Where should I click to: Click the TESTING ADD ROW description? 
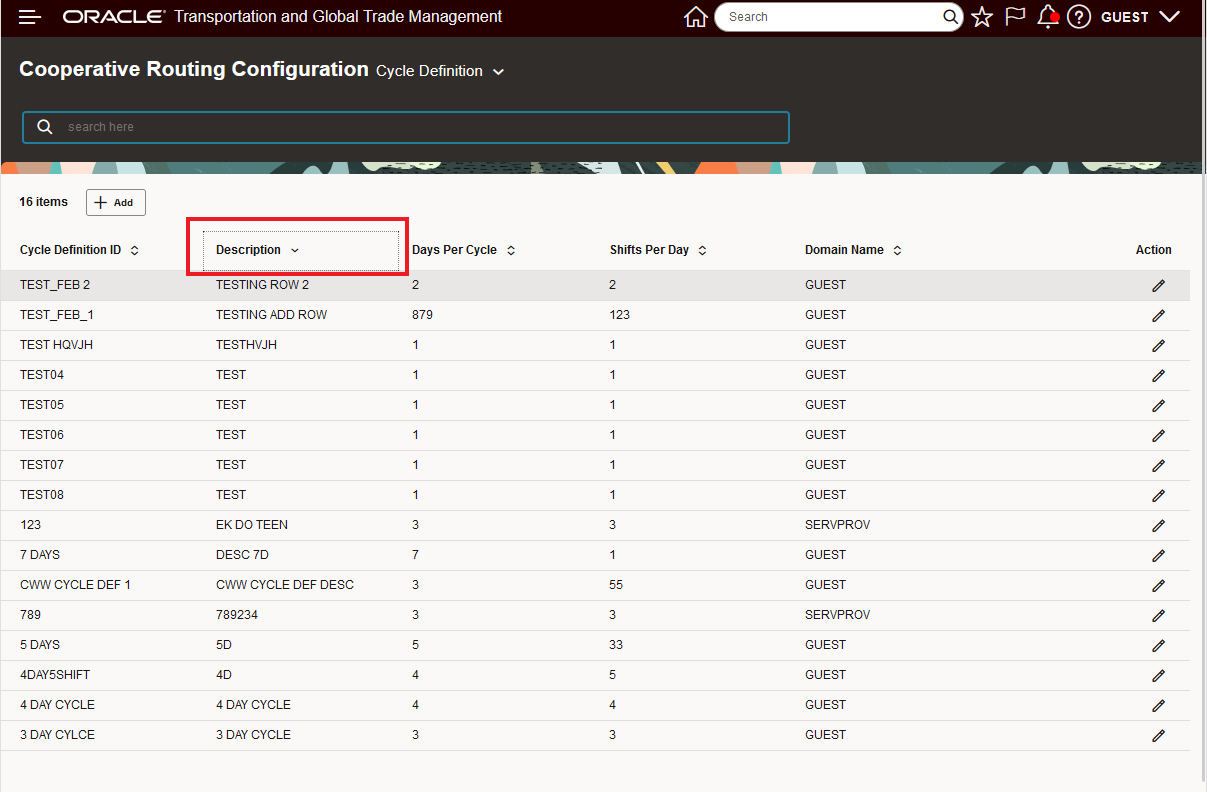(271, 315)
